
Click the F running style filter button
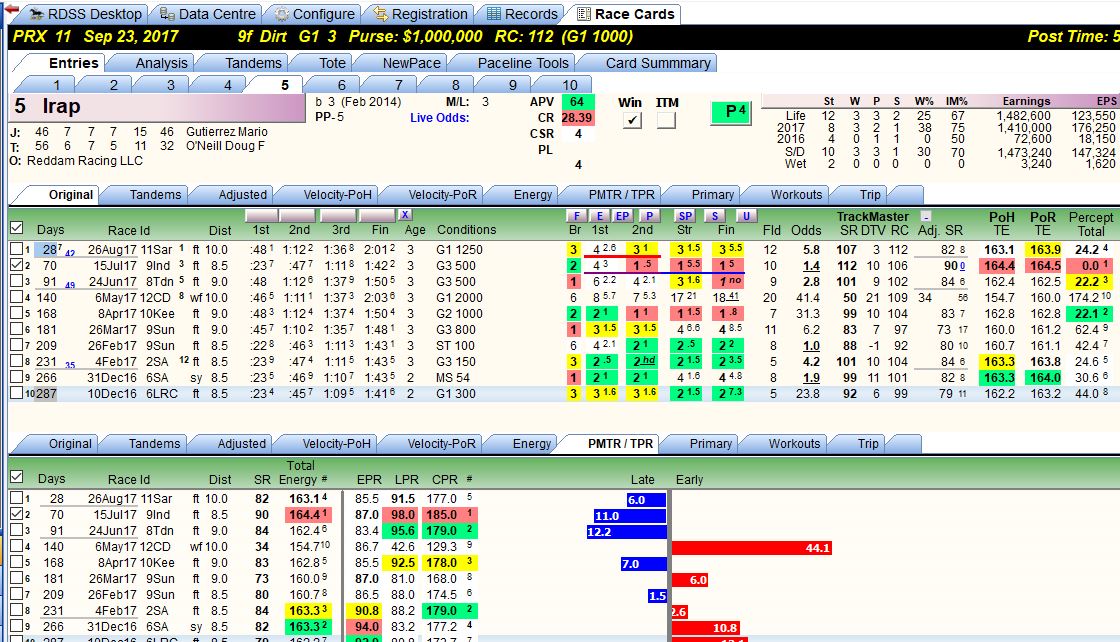click(x=576, y=216)
